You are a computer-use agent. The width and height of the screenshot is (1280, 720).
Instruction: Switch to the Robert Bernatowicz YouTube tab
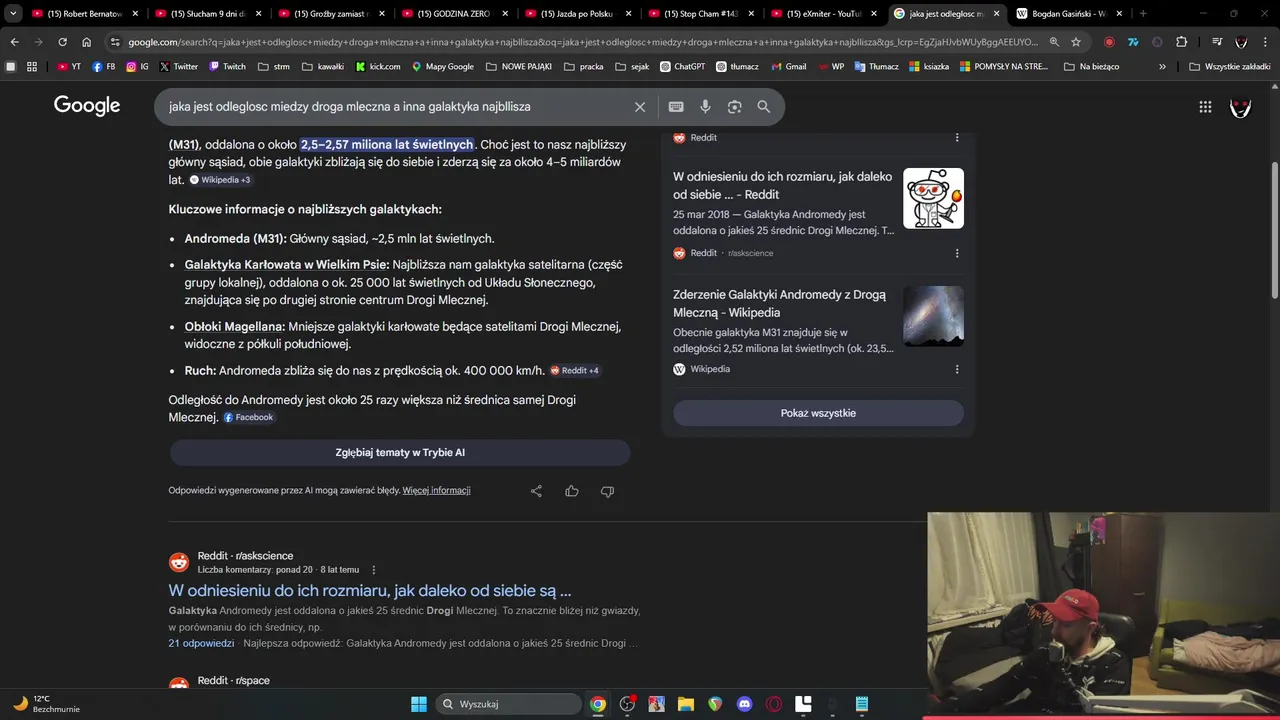point(84,14)
